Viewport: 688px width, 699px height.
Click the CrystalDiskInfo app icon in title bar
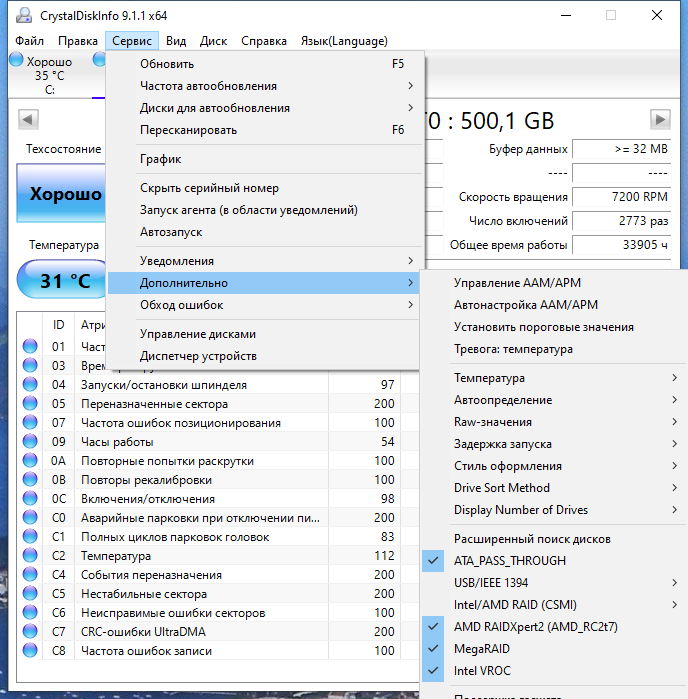(x=24, y=16)
